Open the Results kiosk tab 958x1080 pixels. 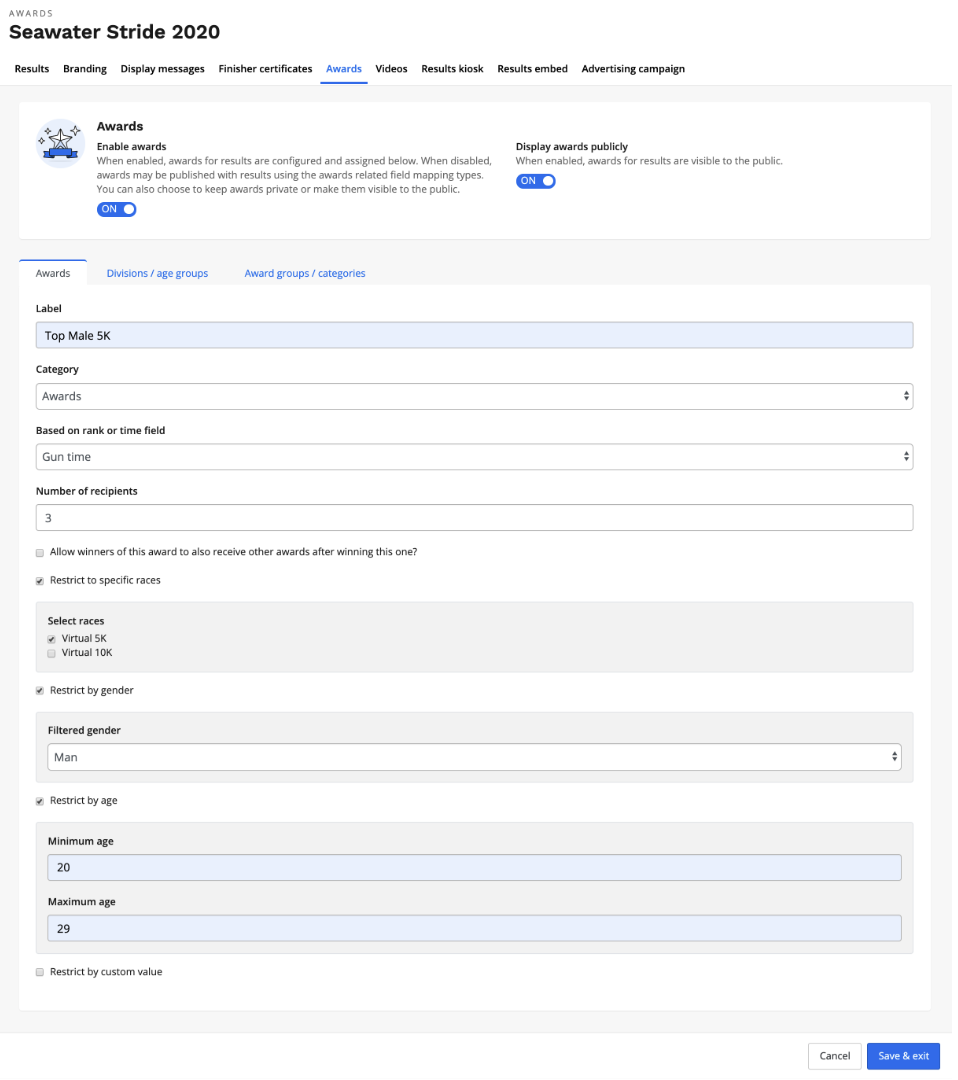point(452,69)
